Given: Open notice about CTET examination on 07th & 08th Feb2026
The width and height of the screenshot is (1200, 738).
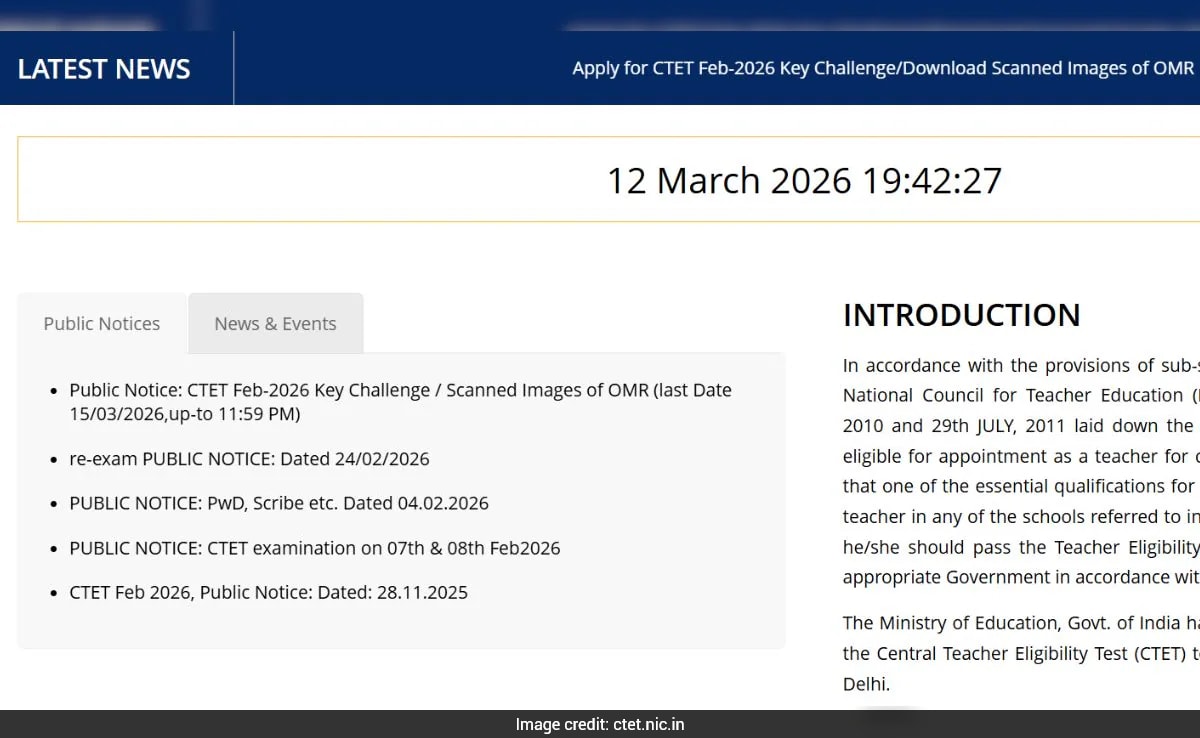Looking at the screenshot, I should tap(314, 548).
